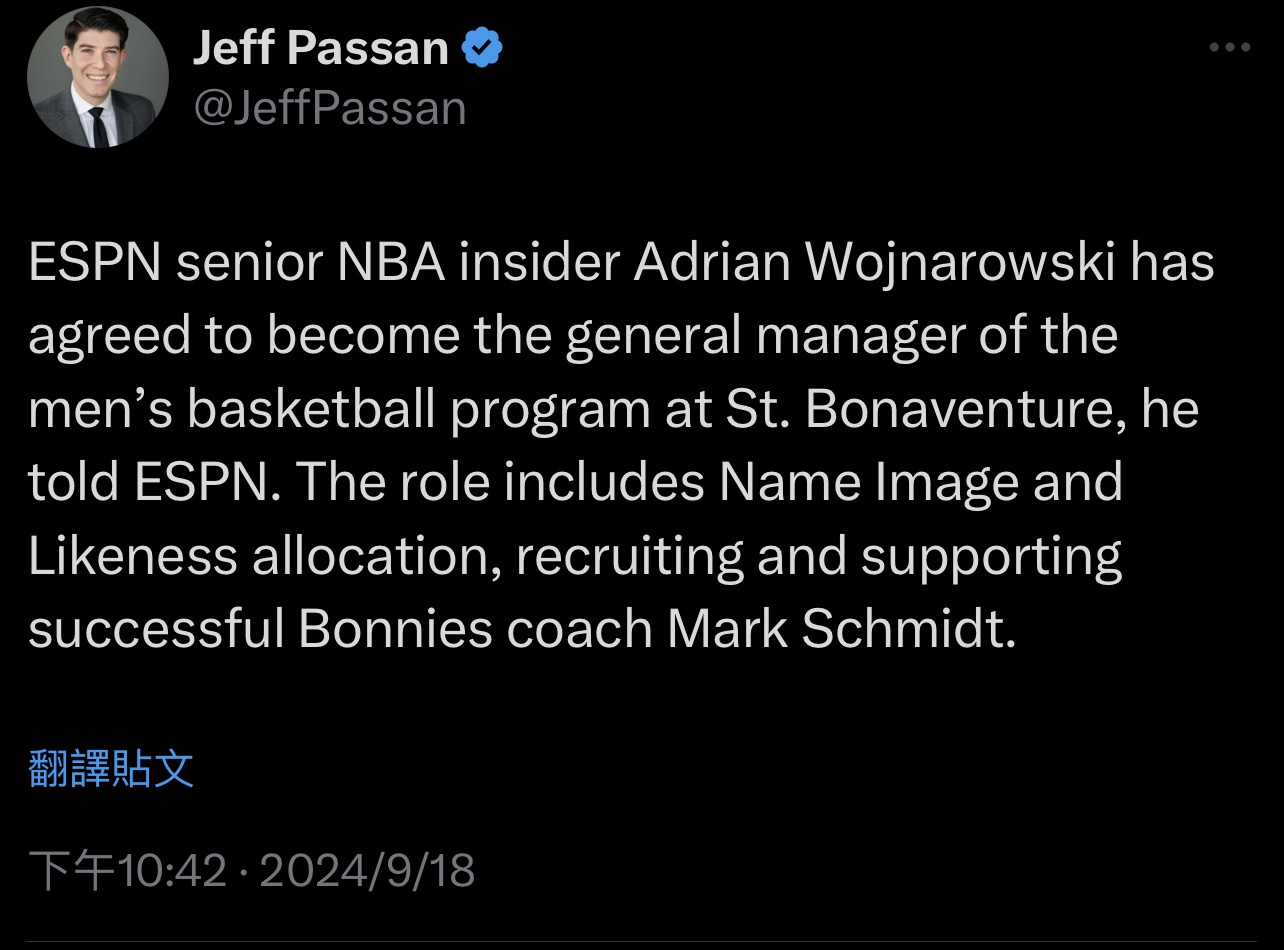The image size is (1284, 950).
Task: Click the word Likeness in the post
Action: [132, 555]
